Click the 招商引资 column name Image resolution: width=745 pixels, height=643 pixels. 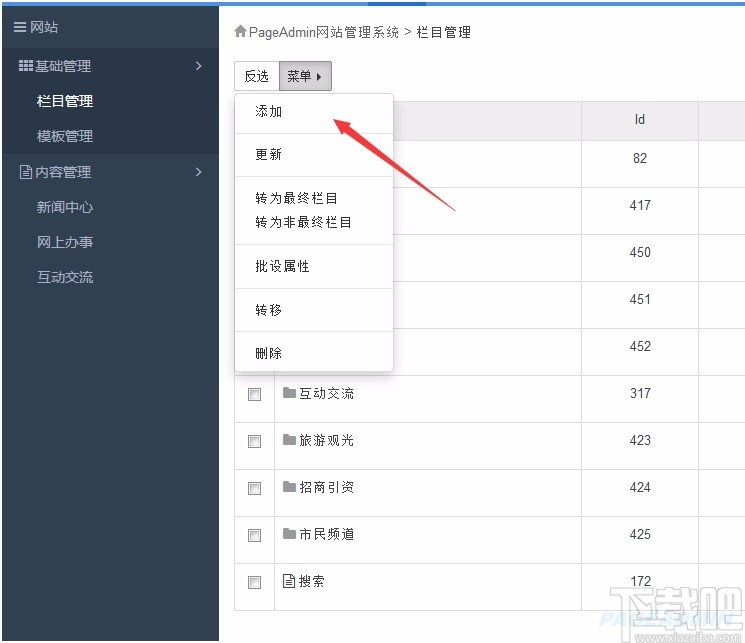click(326, 487)
